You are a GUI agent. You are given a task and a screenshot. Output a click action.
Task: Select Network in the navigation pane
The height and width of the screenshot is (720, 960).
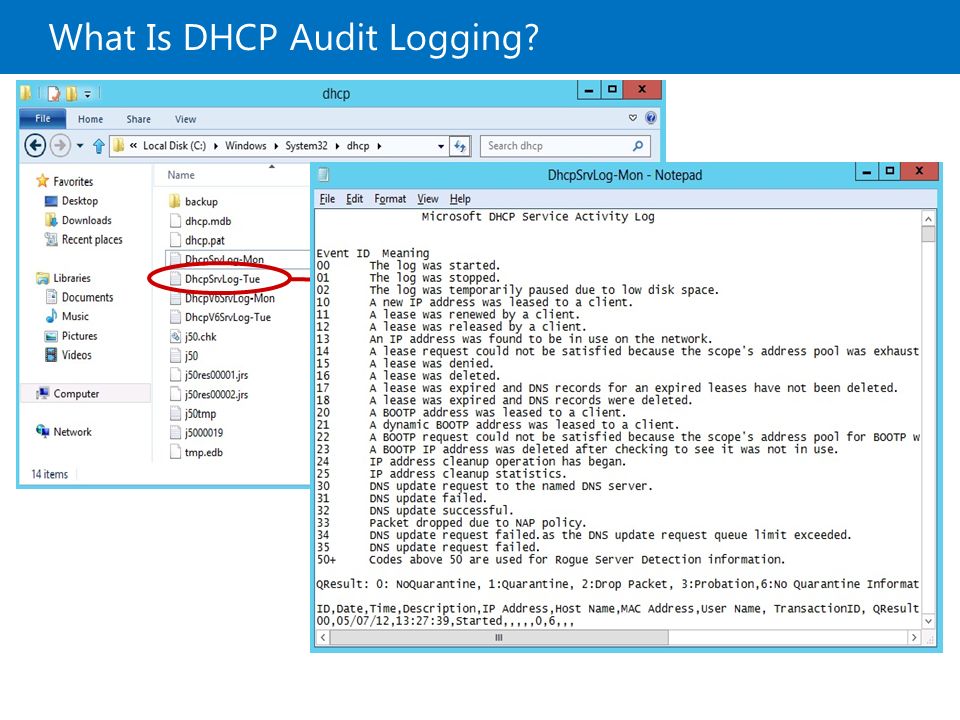pyautogui.click(x=72, y=432)
